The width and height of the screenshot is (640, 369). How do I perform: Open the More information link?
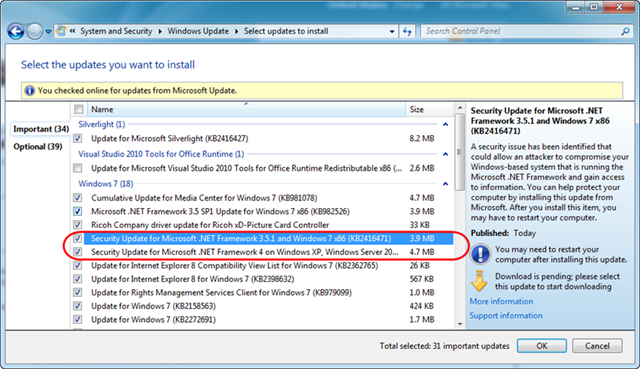point(501,301)
